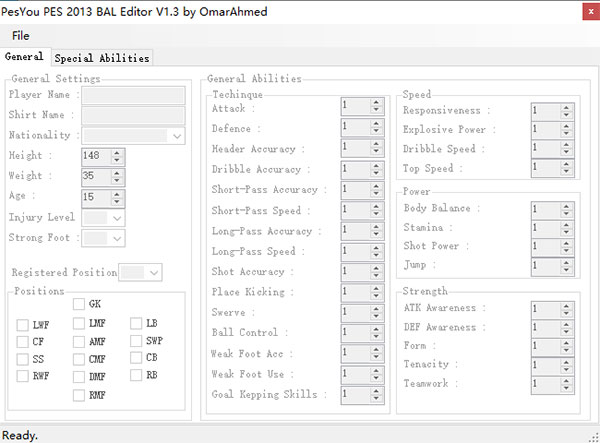Increase Ball Control with up arrow

click(376, 330)
